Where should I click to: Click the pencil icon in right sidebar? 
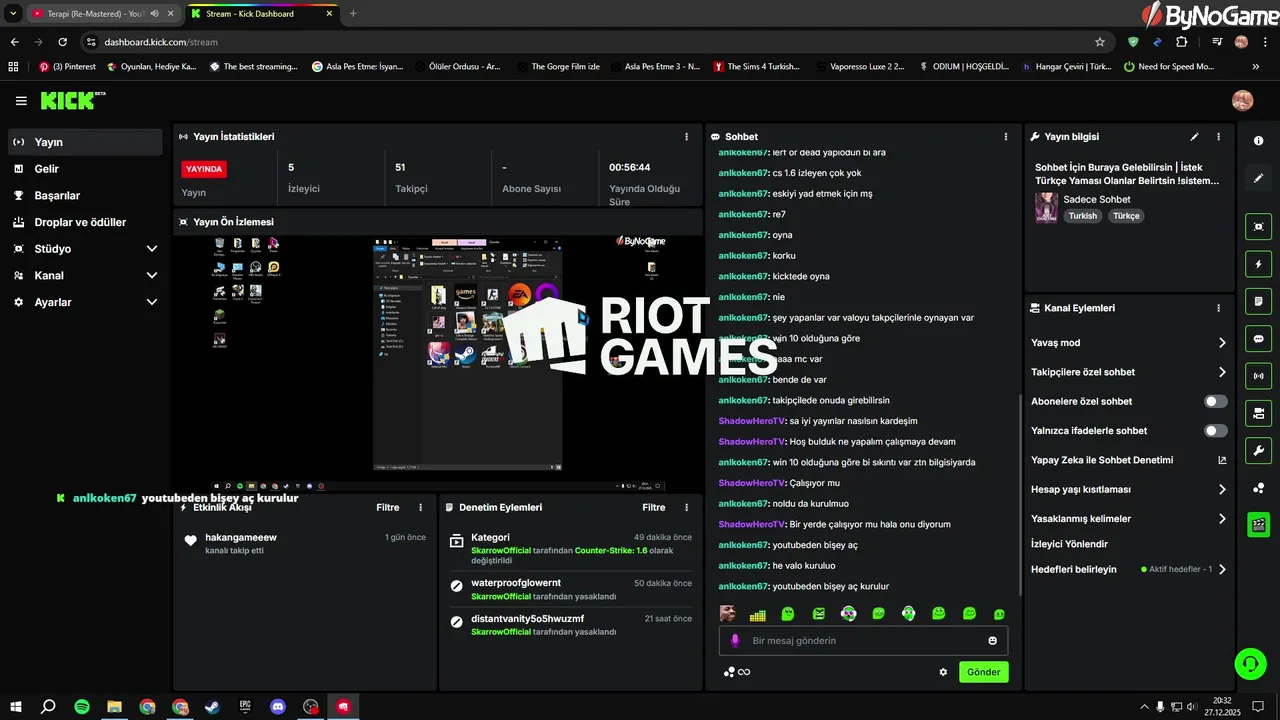coord(1258,178)
